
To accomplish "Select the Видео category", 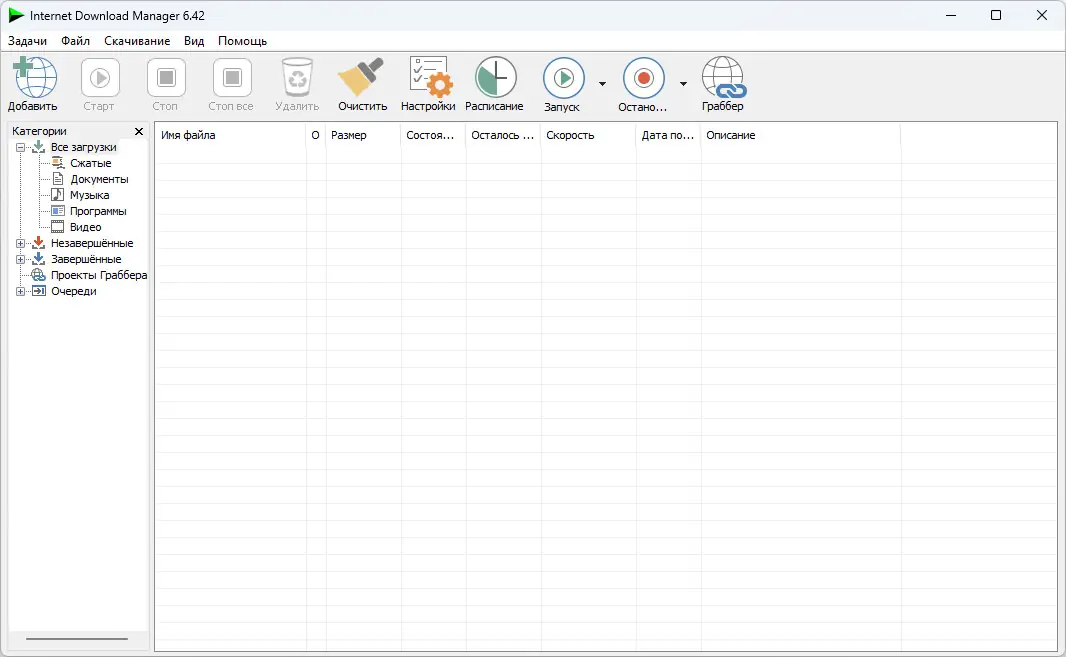I will pos(86,227).
